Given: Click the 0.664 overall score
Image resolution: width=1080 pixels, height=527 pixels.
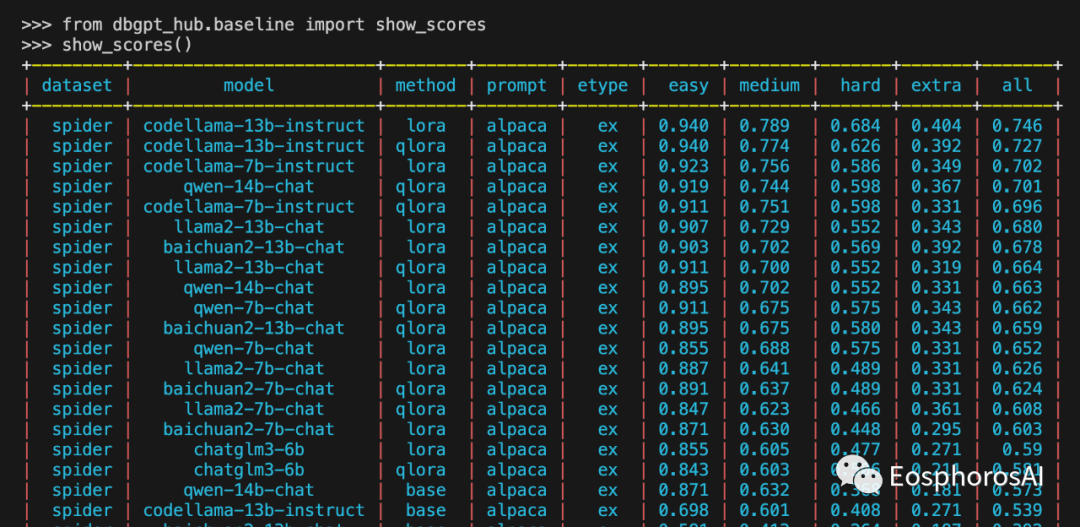Looking at the screenshot, I should pyautogui.click(x=1017, y=267).
